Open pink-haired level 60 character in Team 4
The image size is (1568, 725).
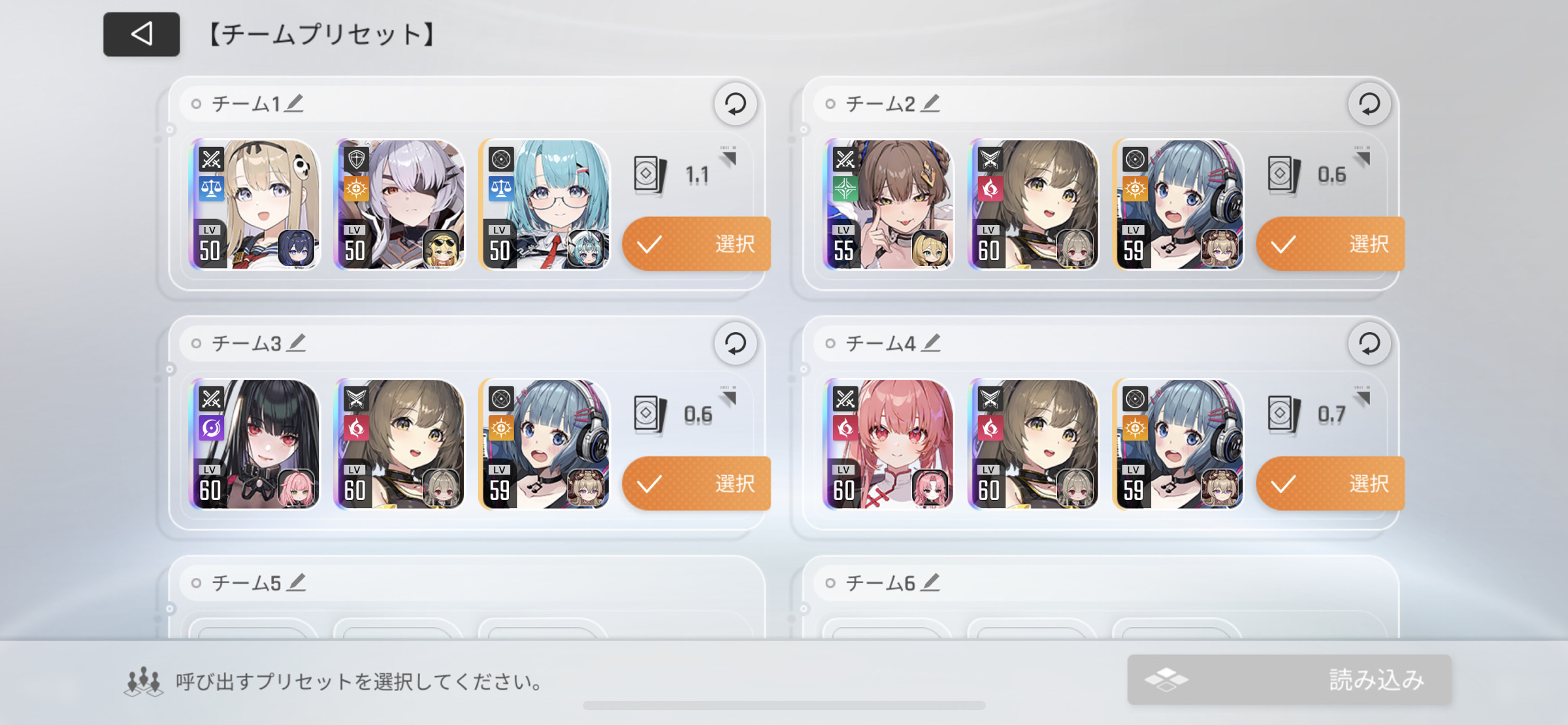[x=888, y=444]
